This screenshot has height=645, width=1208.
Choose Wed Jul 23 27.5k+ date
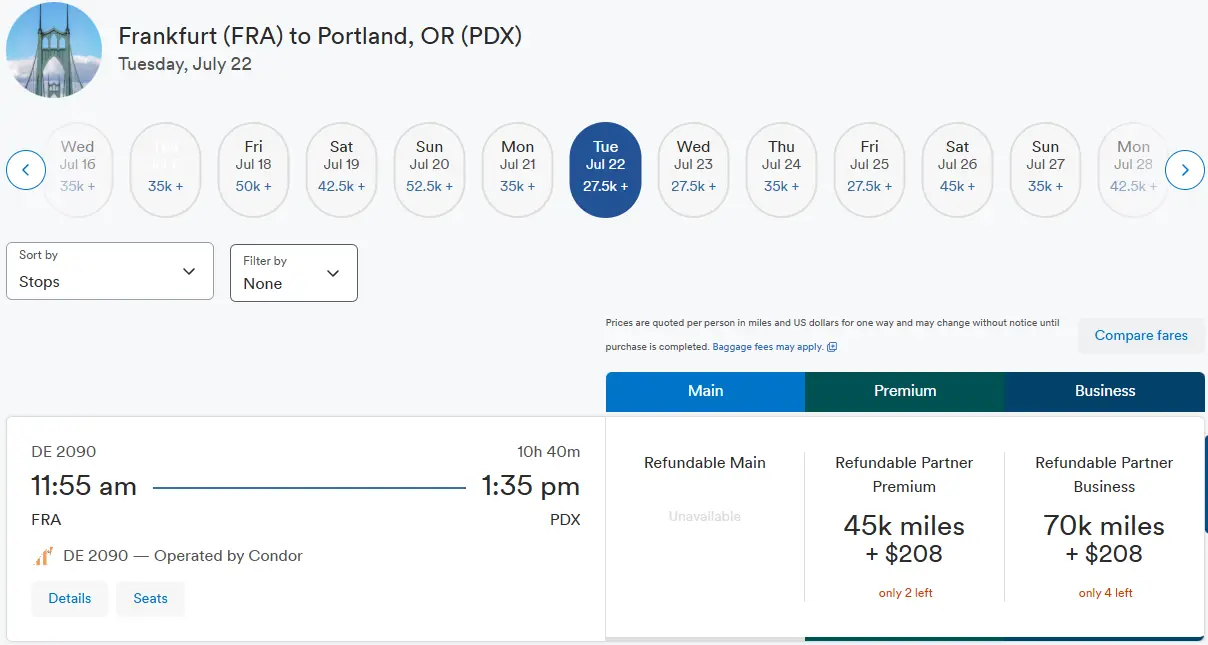(694, 170)
